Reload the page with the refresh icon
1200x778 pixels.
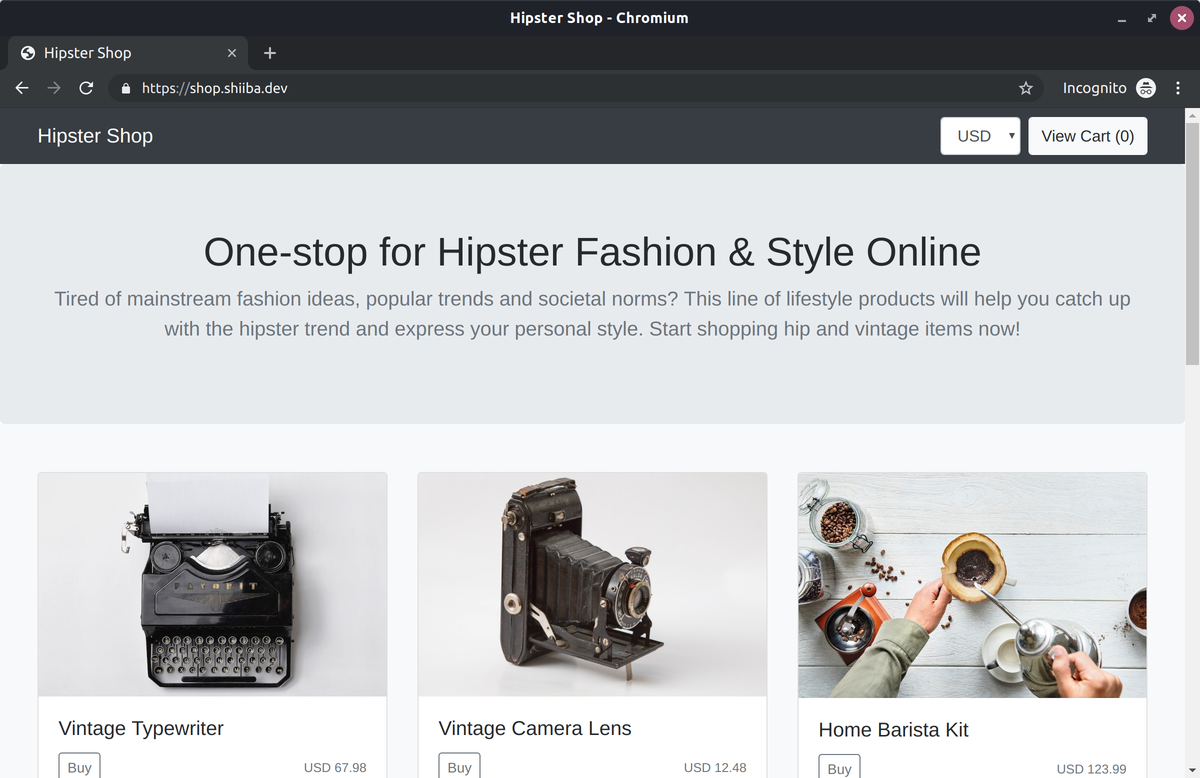86,88
